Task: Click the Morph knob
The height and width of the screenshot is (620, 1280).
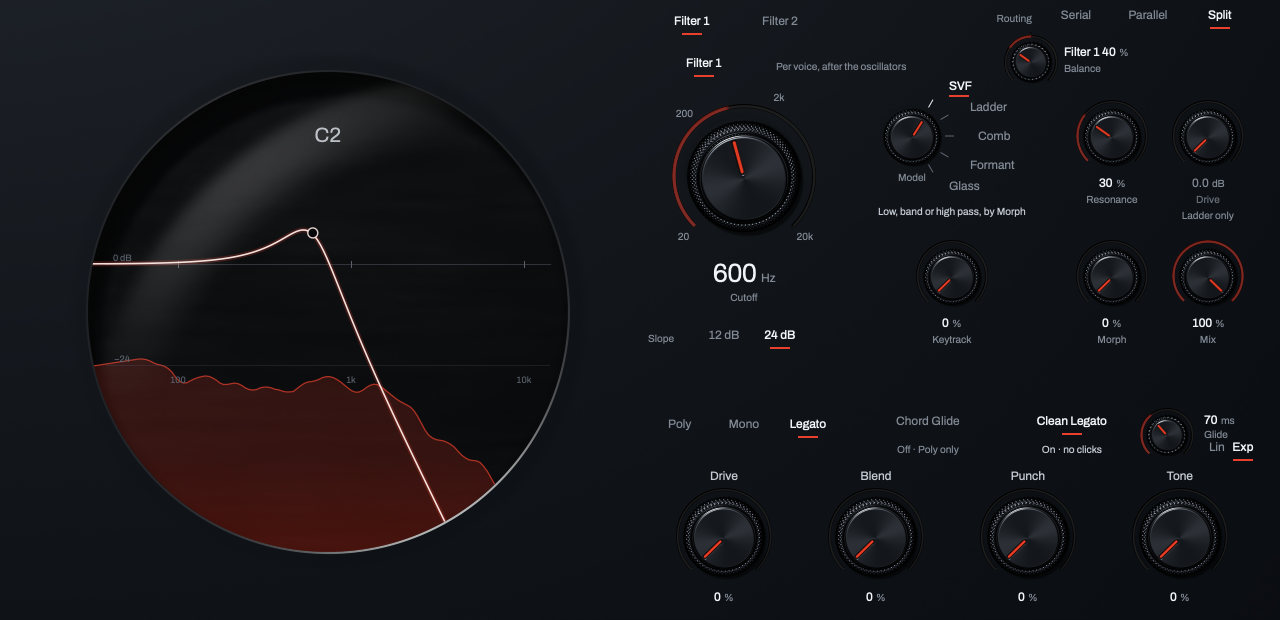Action: point(1111,276)
